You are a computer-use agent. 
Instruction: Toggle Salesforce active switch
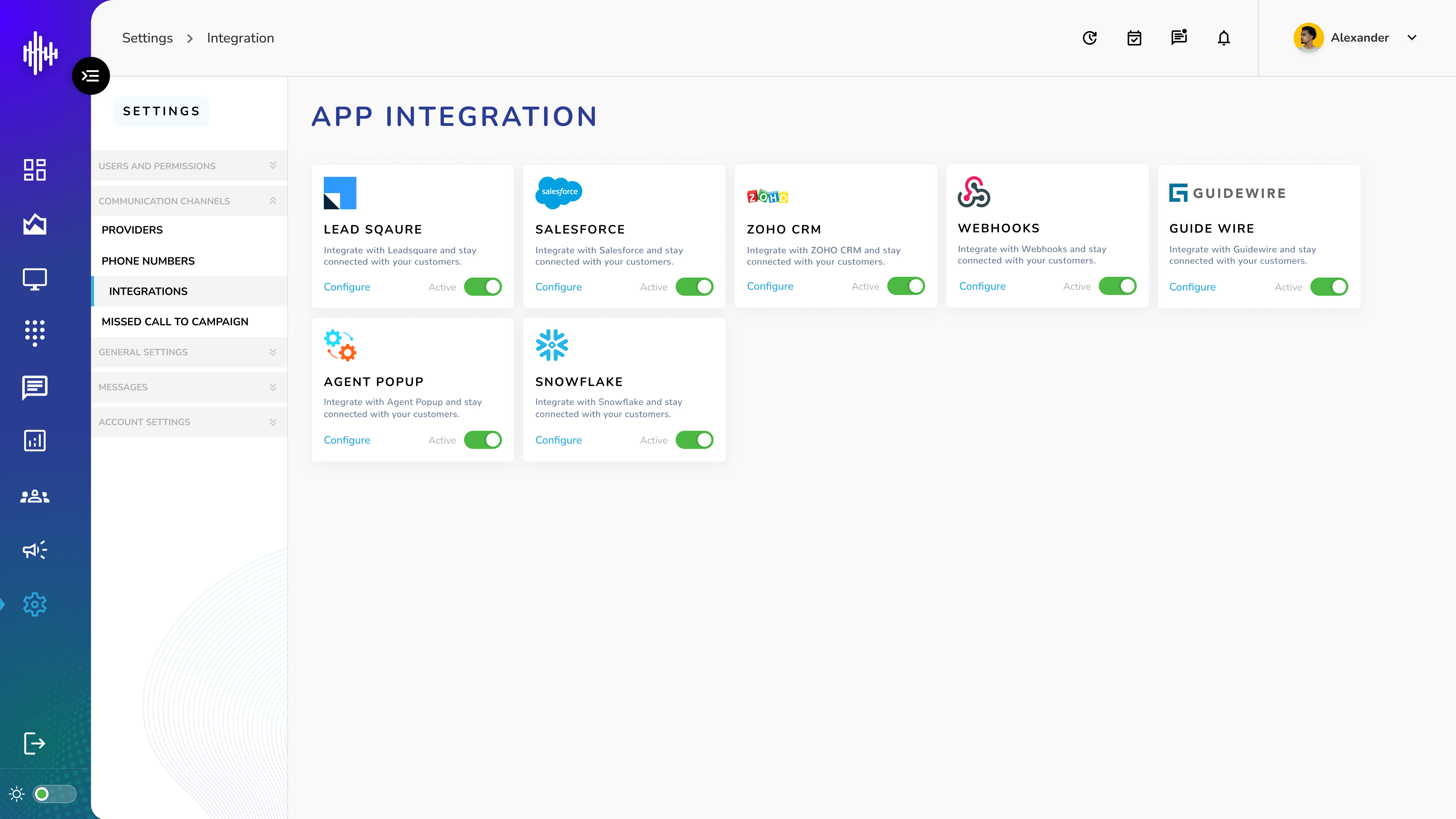pyautogui.click(x=694, y=287)
